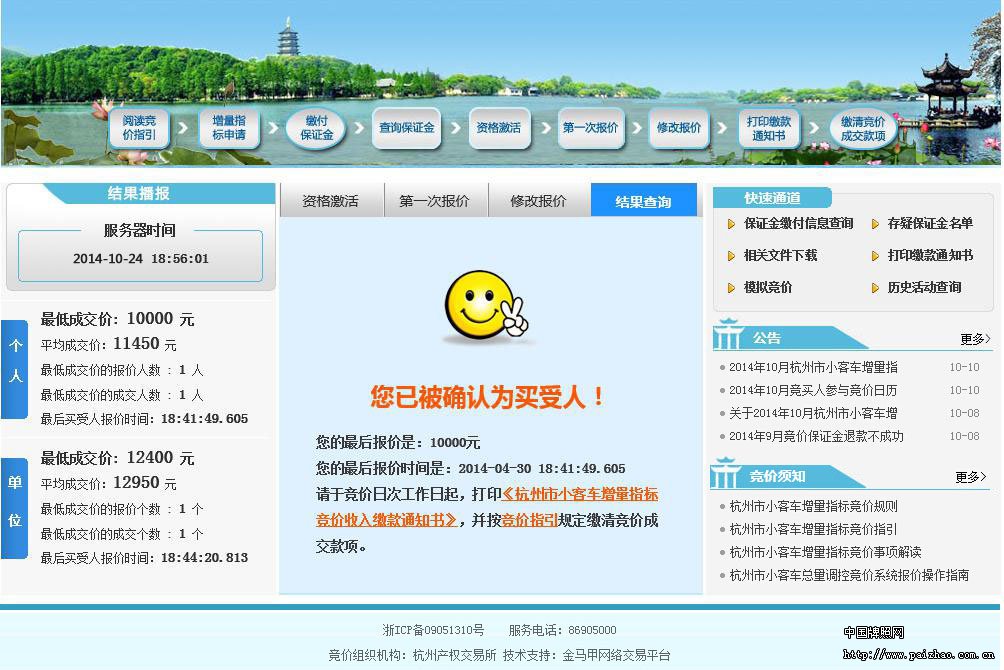Click the 缴清竞价成交款项 step button

pyautogui.click(x=862, y=128)
